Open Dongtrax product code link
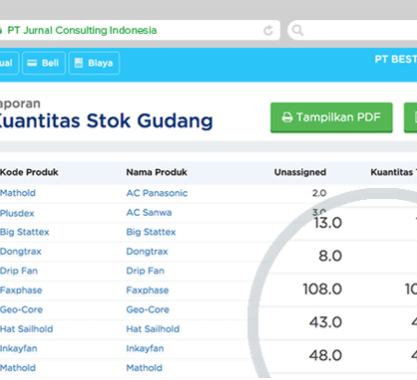417x380 pixels. 21,251
